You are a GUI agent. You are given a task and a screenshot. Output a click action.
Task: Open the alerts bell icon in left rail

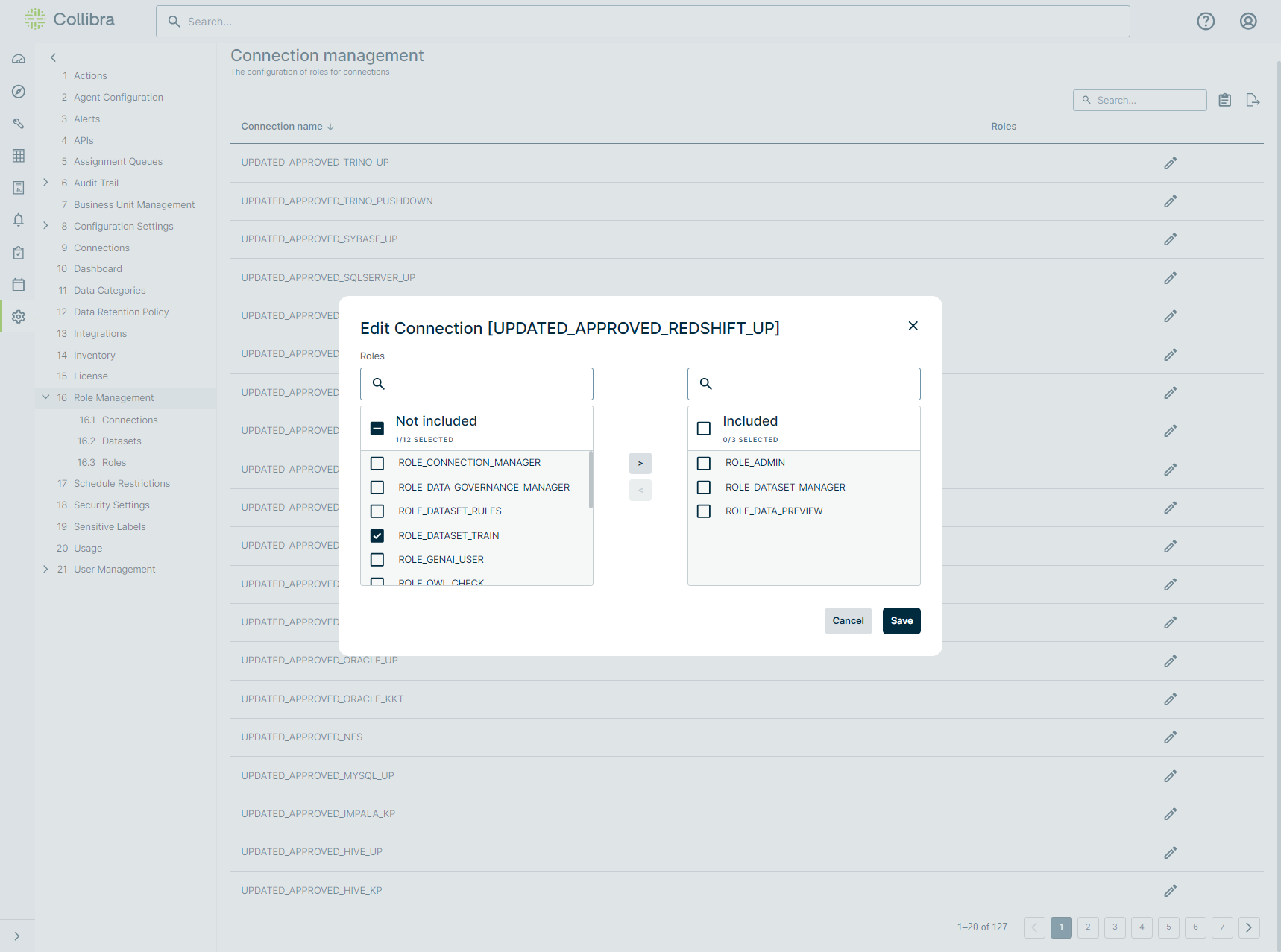[x=19, y=220]
